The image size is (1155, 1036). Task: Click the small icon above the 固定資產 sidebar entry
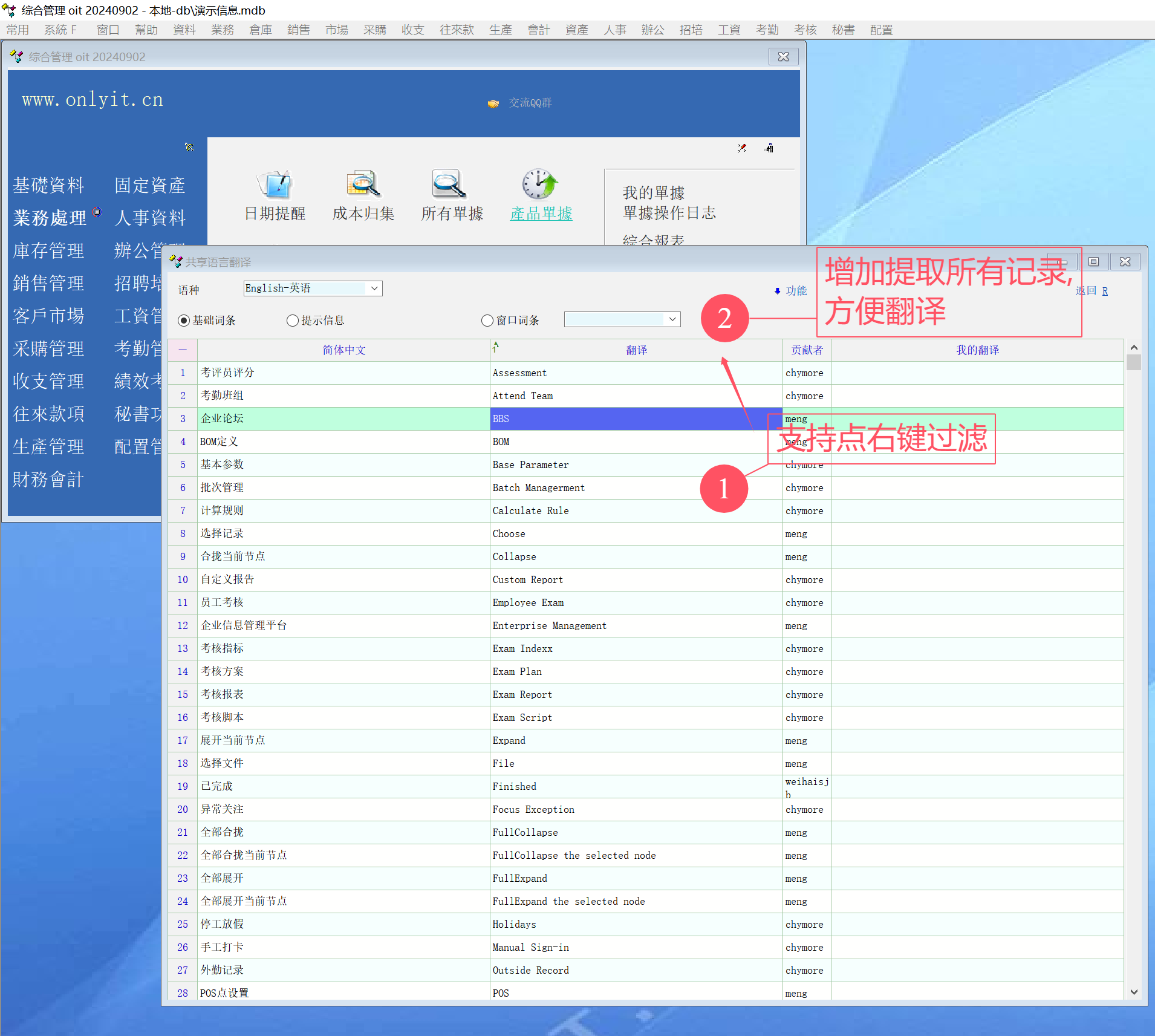189,147
